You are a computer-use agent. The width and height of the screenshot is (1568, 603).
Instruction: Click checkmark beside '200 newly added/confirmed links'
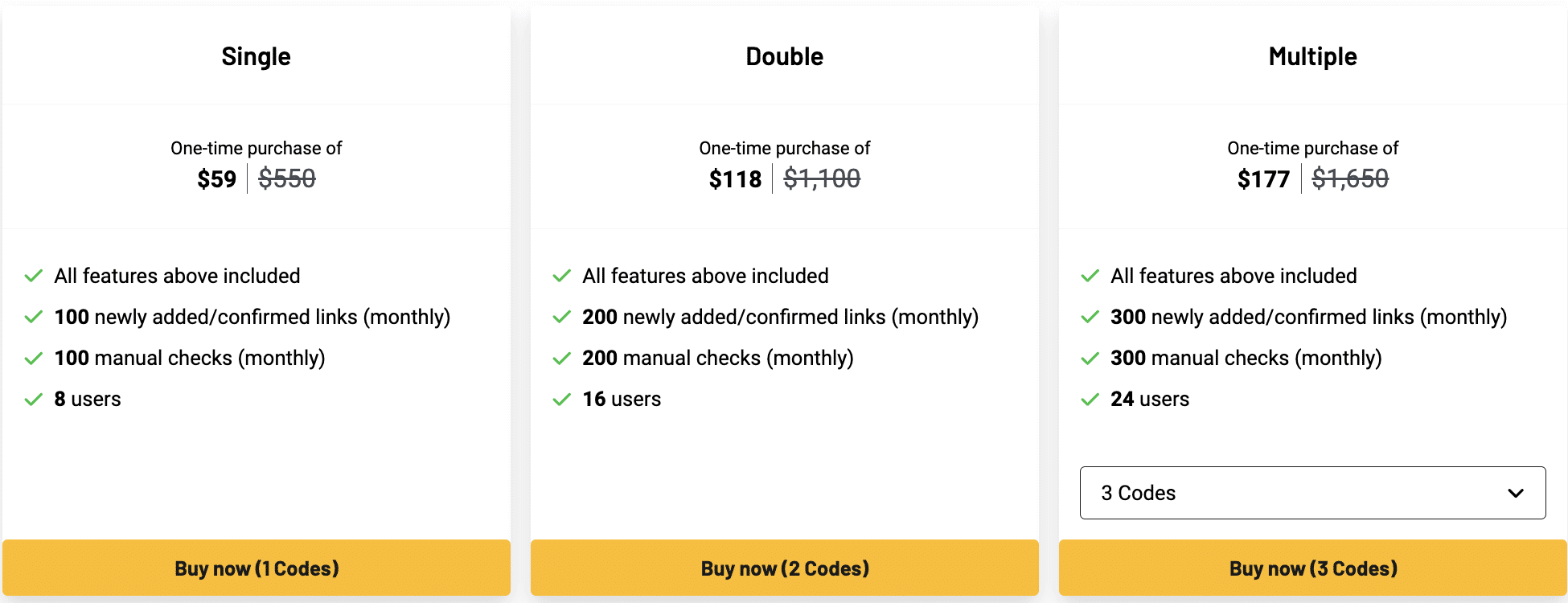click(x=562, y=318)
